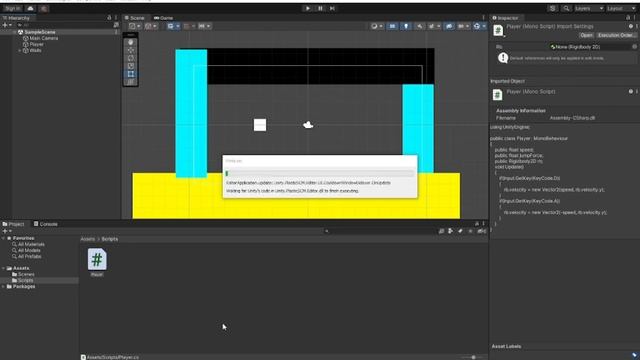The height and width of the screenshot is (360, 640).
Task: Lock the Hierarchy panel
Action: coord(109,18)
